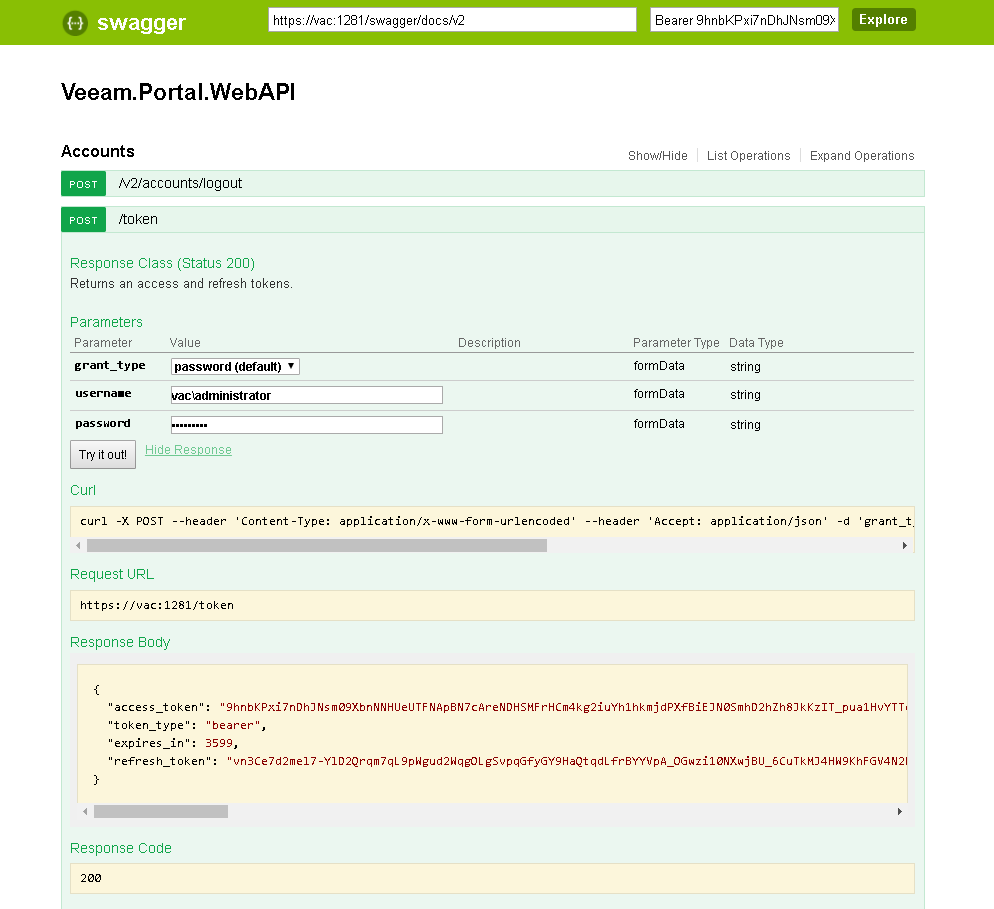Click the swagger docs URL field

[452, 20]
